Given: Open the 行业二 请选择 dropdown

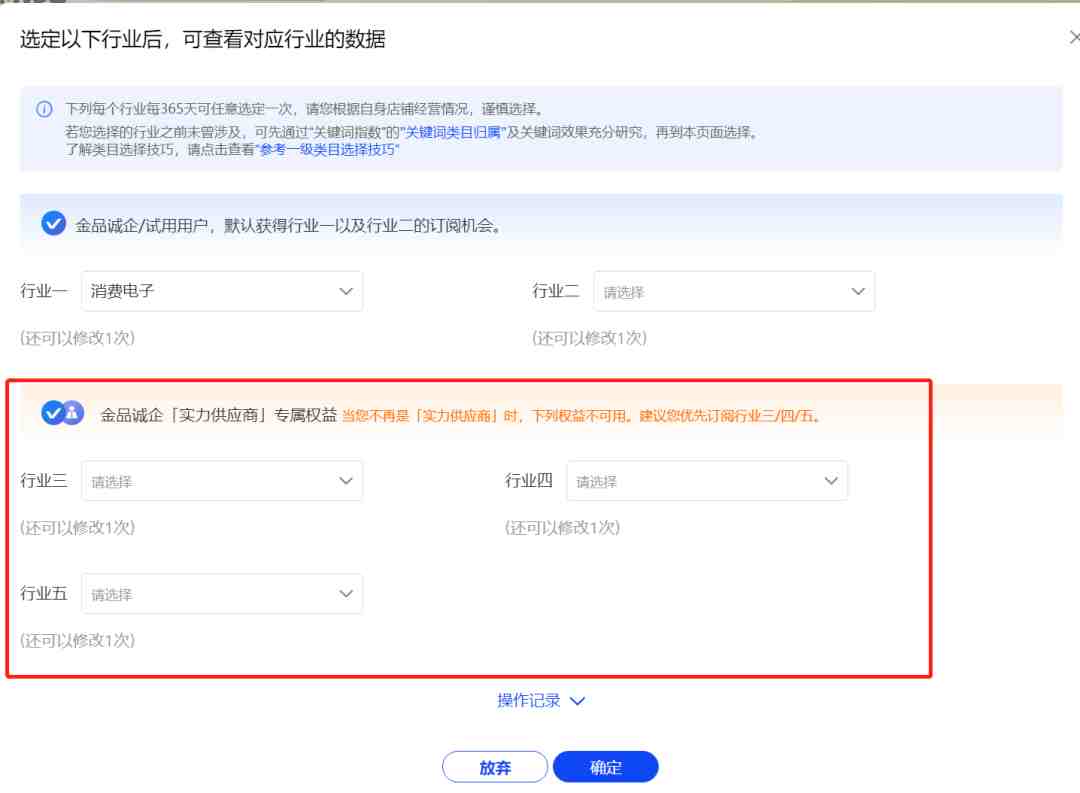Looking at the screenshot, I should pyautogui.click(x=734, y=291).
